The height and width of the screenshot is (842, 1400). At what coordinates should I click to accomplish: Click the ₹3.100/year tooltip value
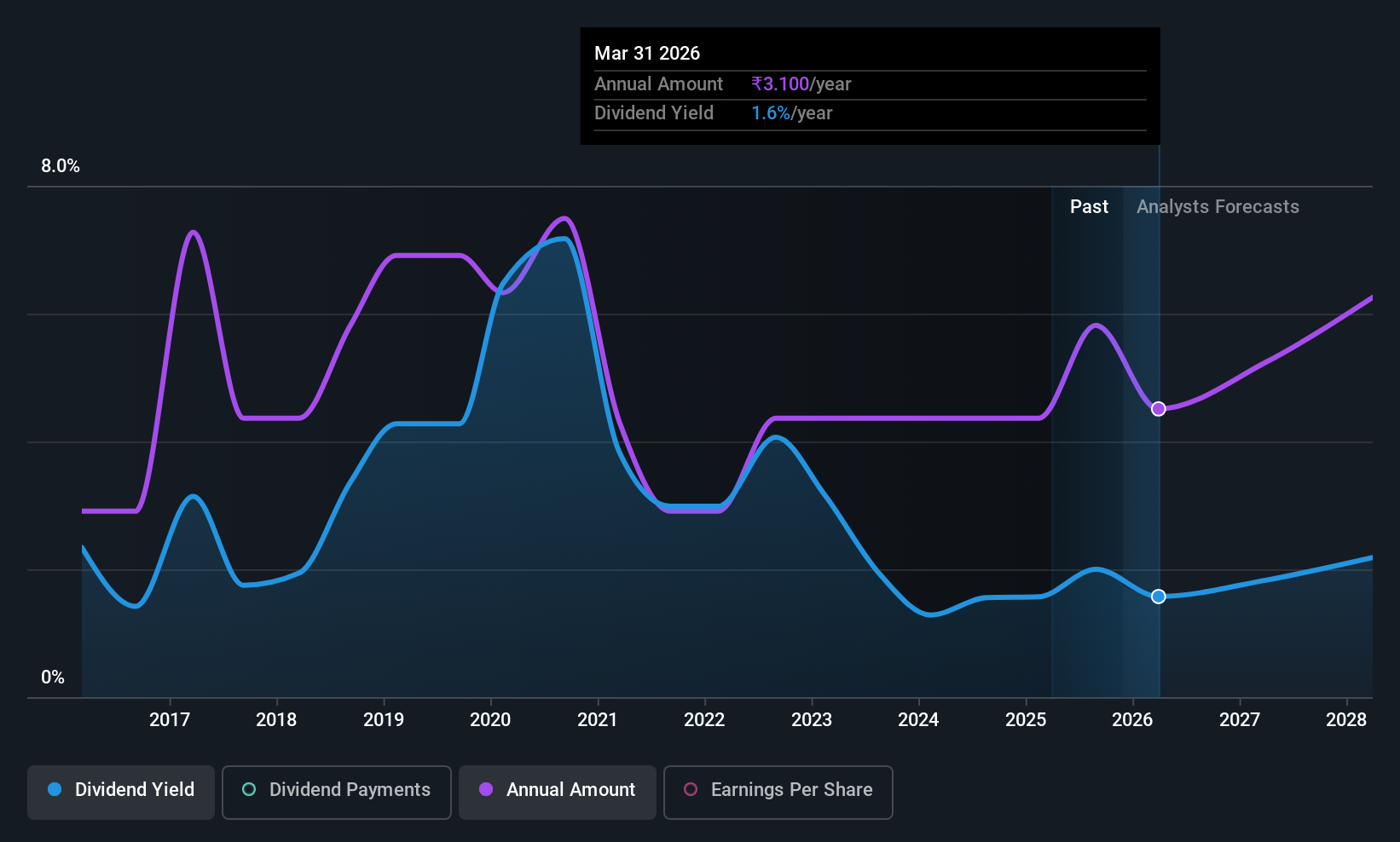pyautogui.click(x=801, y=84)
